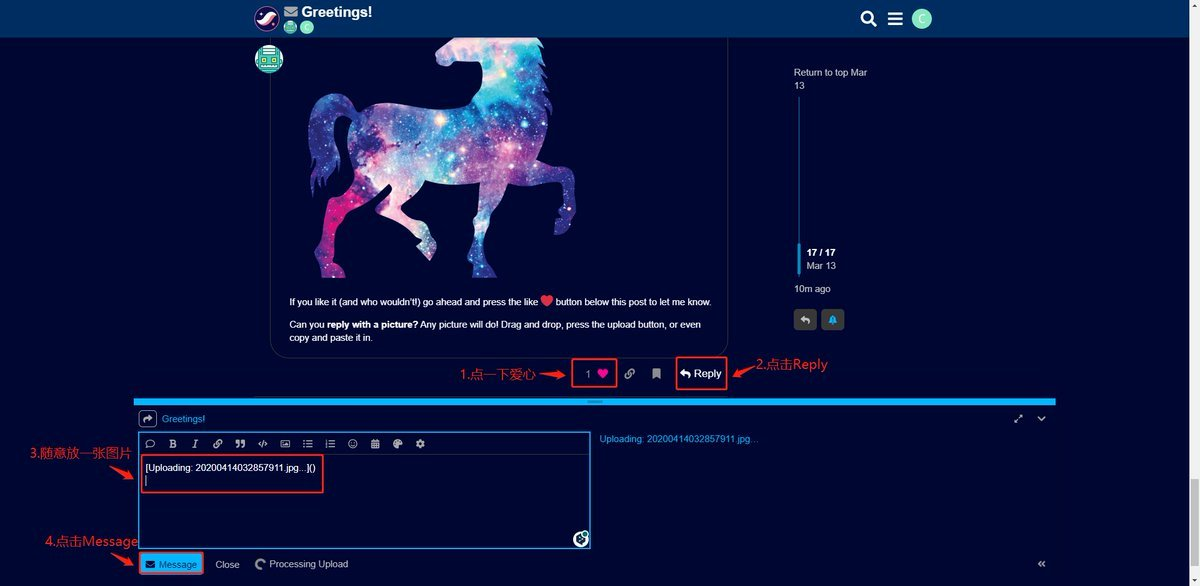The image size is (1200, 586).
Task: Hide the preview pane with the double chevron
Action: pyautogui.click(x=1041, y=564)
